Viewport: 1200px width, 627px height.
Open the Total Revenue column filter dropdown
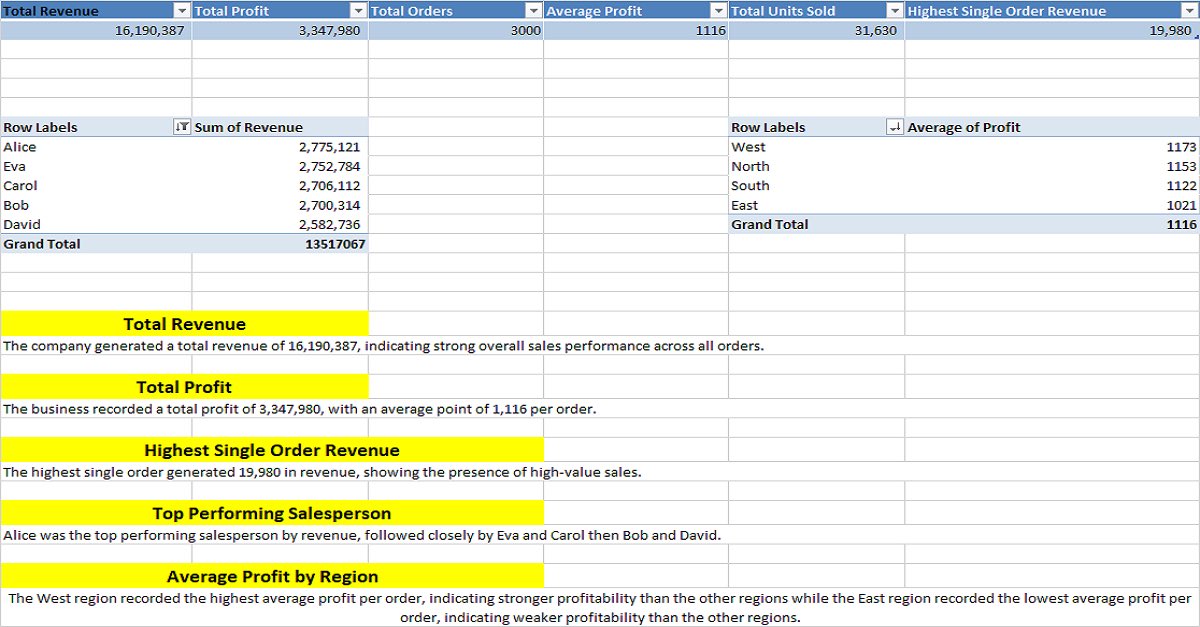pyautogui.click(x=181, y=11)
